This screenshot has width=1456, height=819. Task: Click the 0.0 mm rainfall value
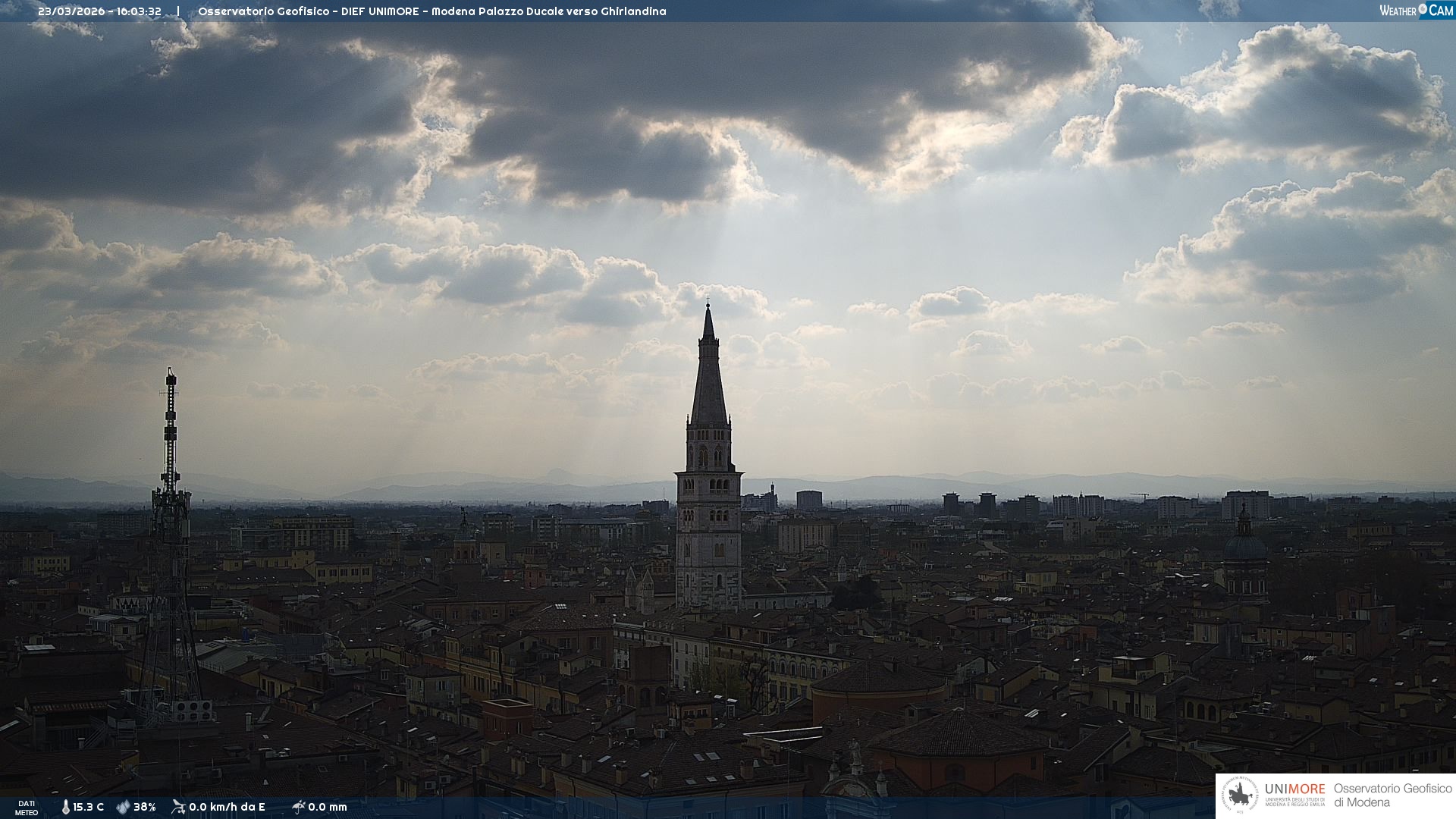tap(328, 807)
